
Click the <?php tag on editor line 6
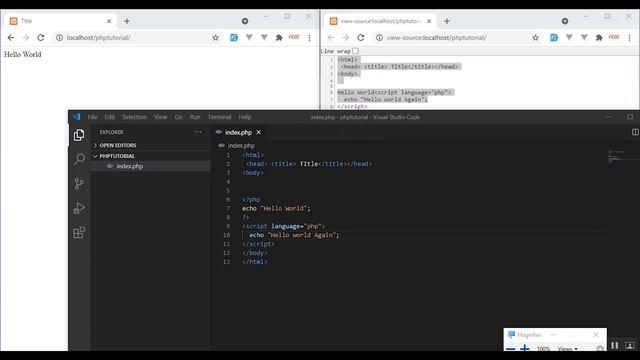pos(251,200)
